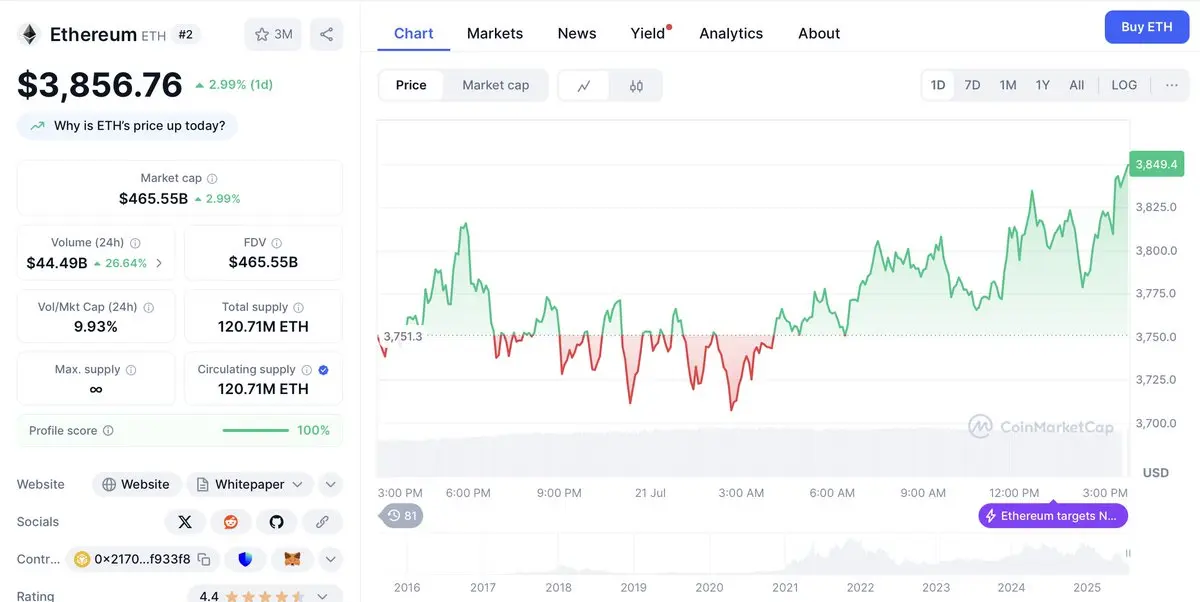
Task: Expand more website links chevron
Action: (331, 485)
